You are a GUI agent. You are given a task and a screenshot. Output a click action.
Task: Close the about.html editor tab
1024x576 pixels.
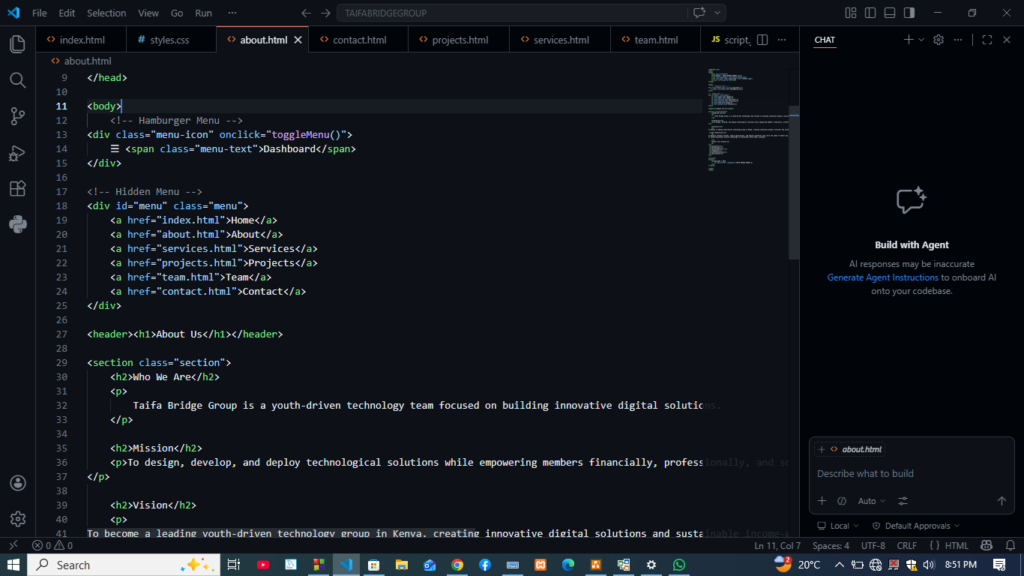click(x=298, y=40)
